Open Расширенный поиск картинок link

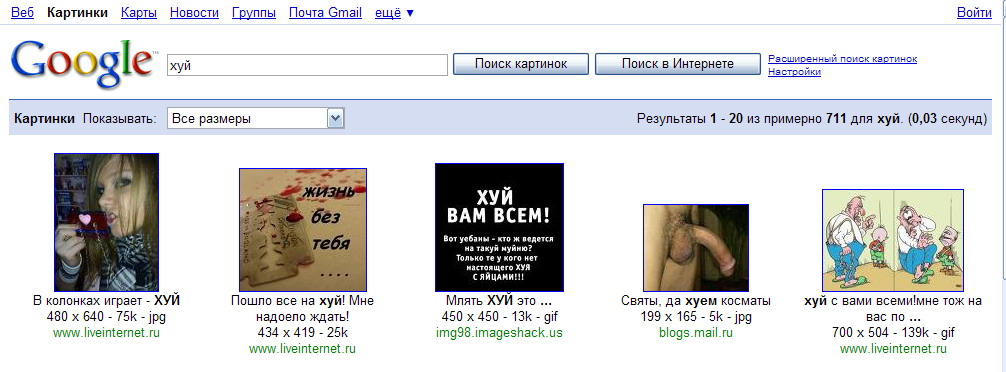842,59
